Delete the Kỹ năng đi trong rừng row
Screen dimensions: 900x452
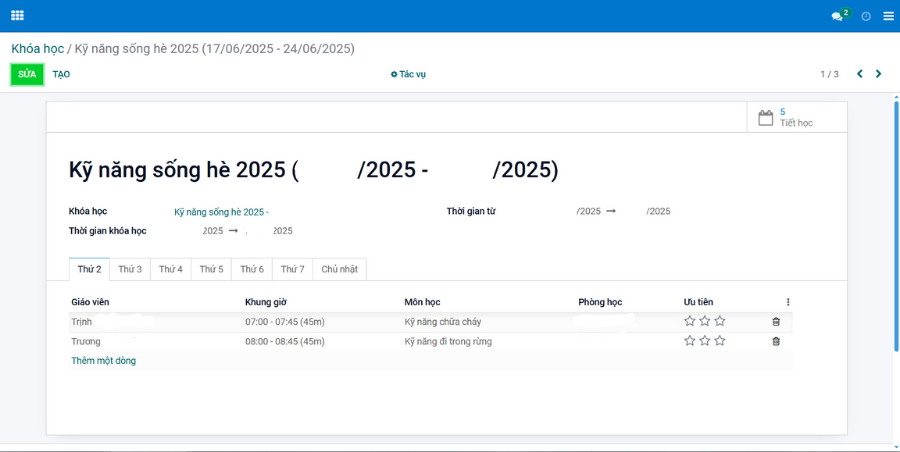coord(776,341)
